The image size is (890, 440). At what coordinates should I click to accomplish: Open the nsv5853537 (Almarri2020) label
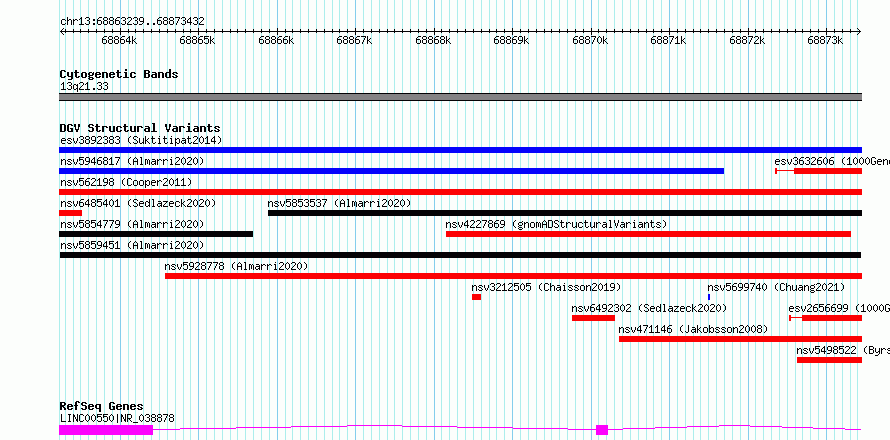click(x=339, y=203)
